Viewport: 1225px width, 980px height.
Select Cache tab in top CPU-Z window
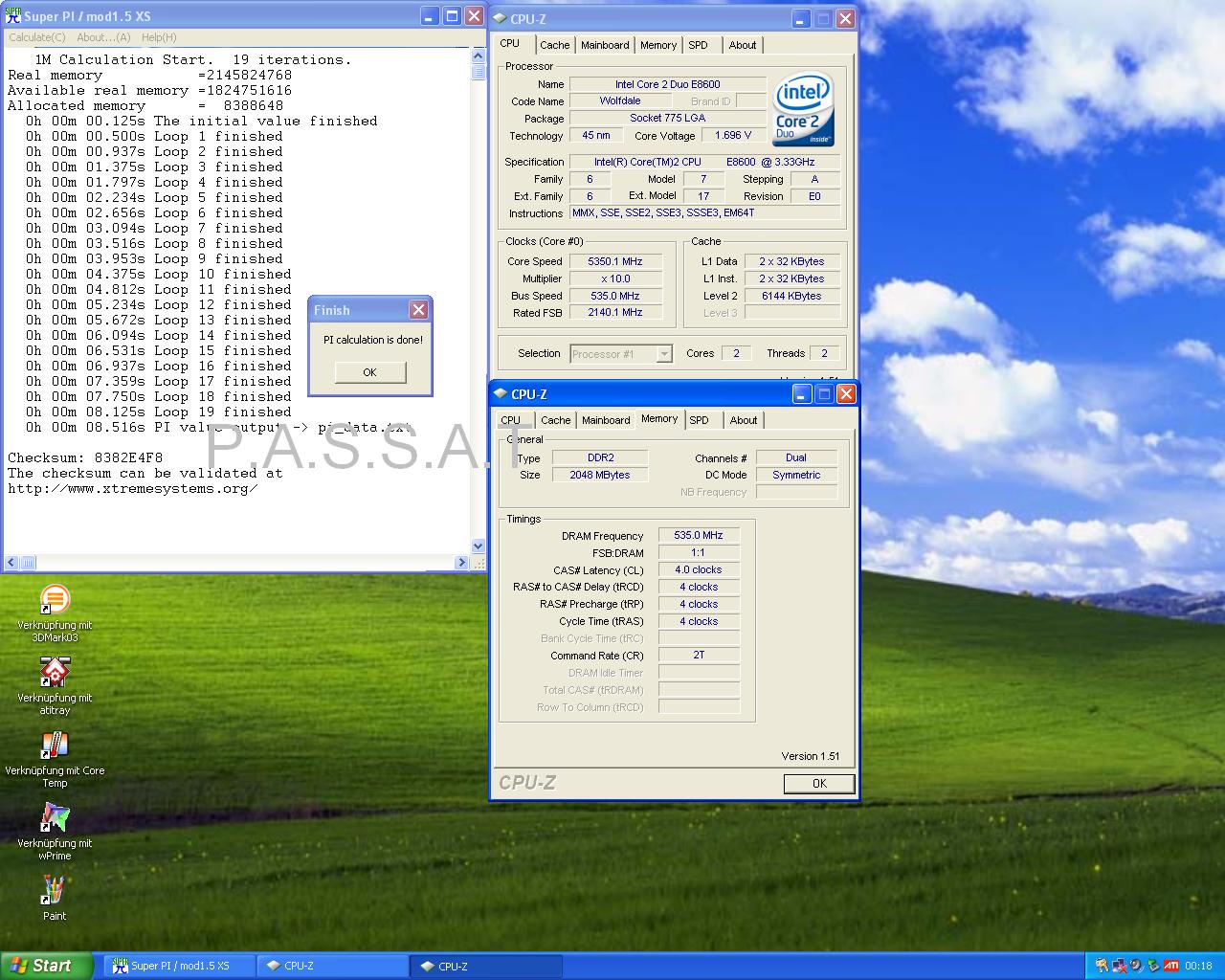(x=554, y=45)
